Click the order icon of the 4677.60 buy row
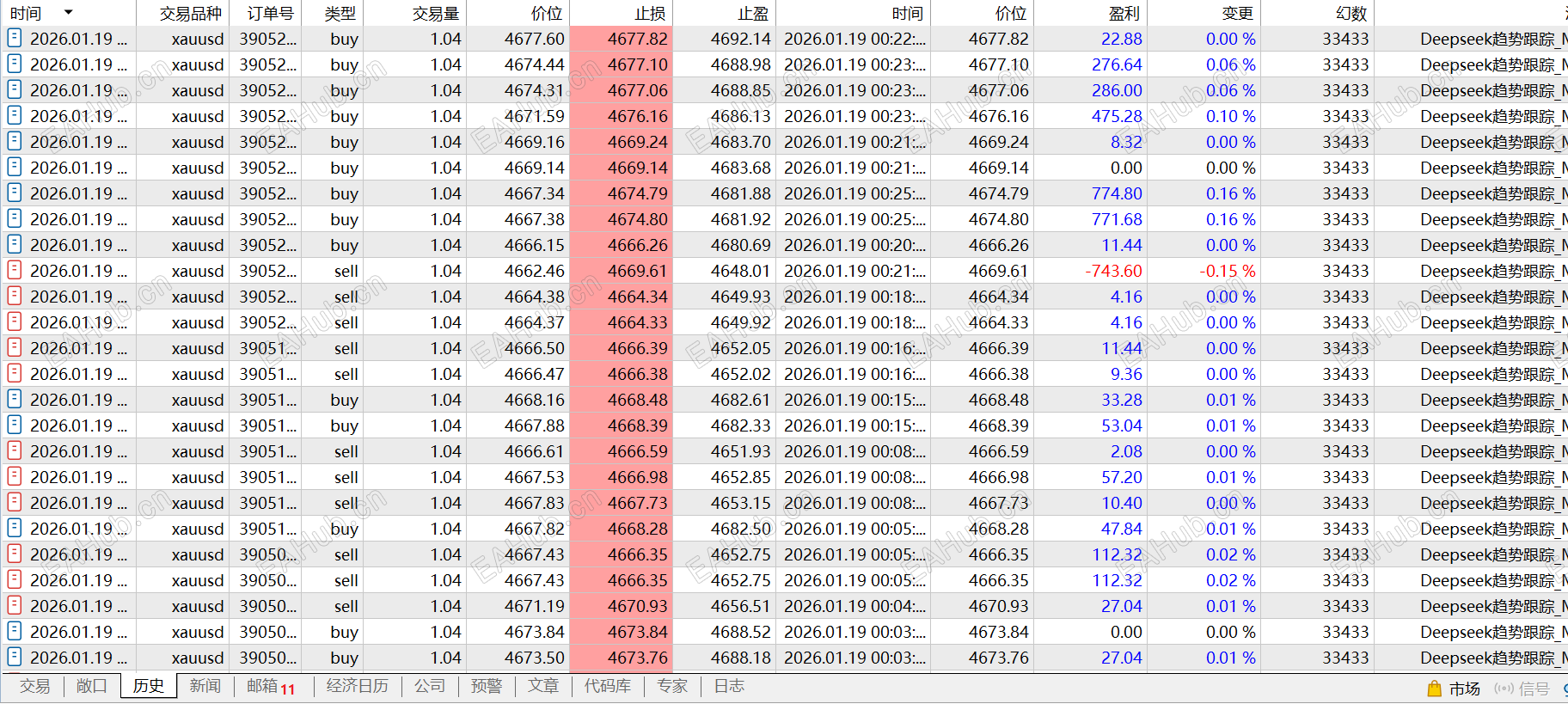This screenshot has width=1568, height=704. 14,38
